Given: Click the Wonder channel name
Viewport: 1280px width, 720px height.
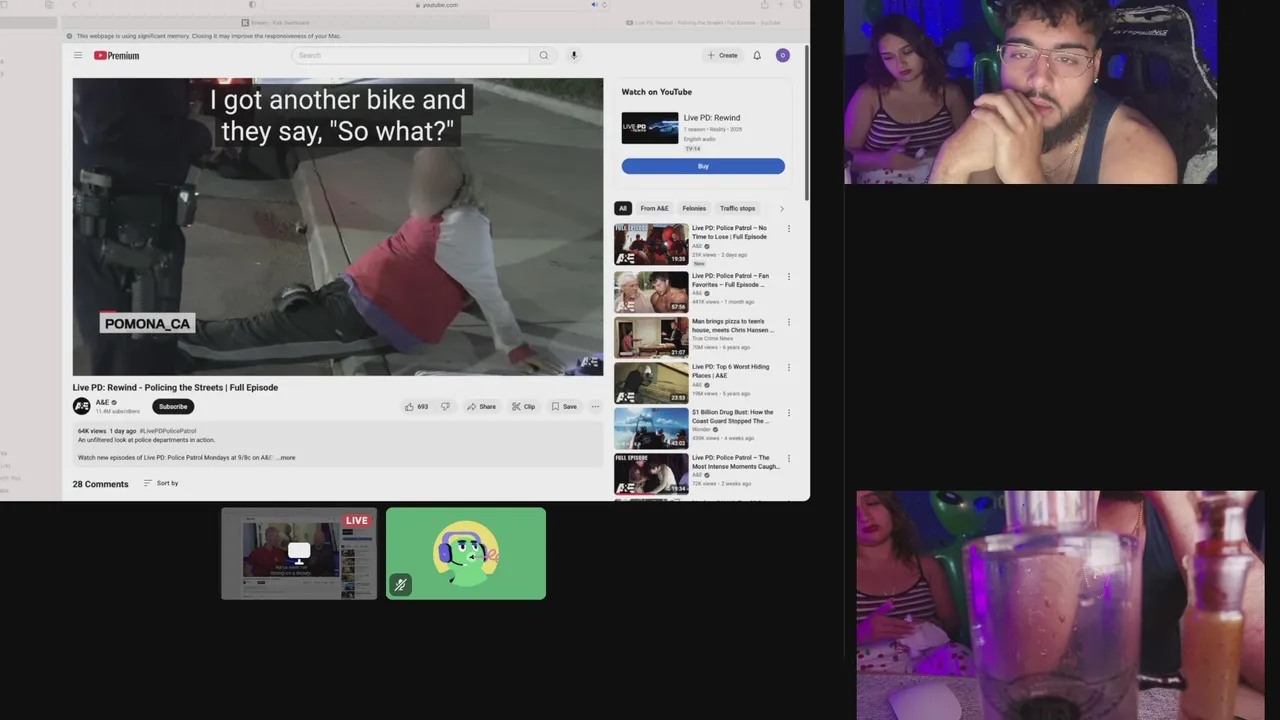Looking at the screenshot, I should [x=701, y=429].
